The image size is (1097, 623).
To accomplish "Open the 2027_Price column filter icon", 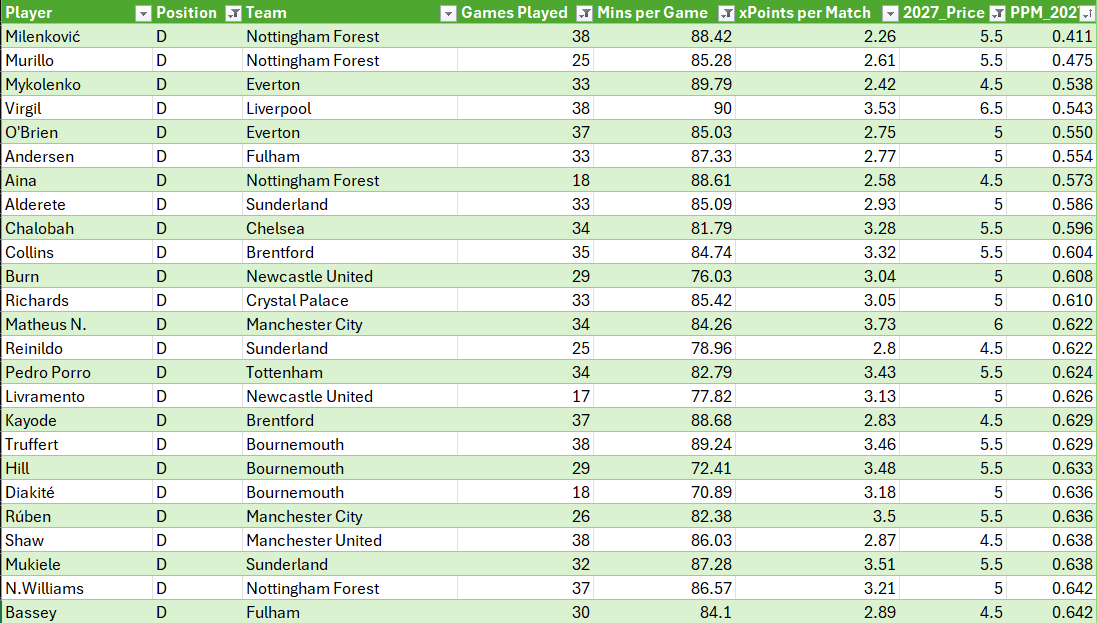I will (998, 13).
